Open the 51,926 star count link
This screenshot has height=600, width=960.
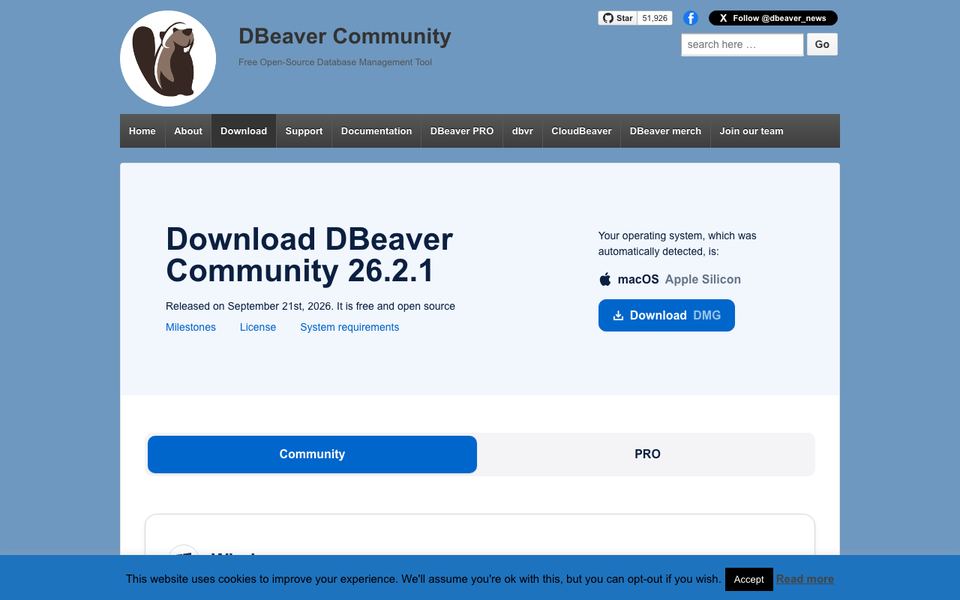coord(654,18)
